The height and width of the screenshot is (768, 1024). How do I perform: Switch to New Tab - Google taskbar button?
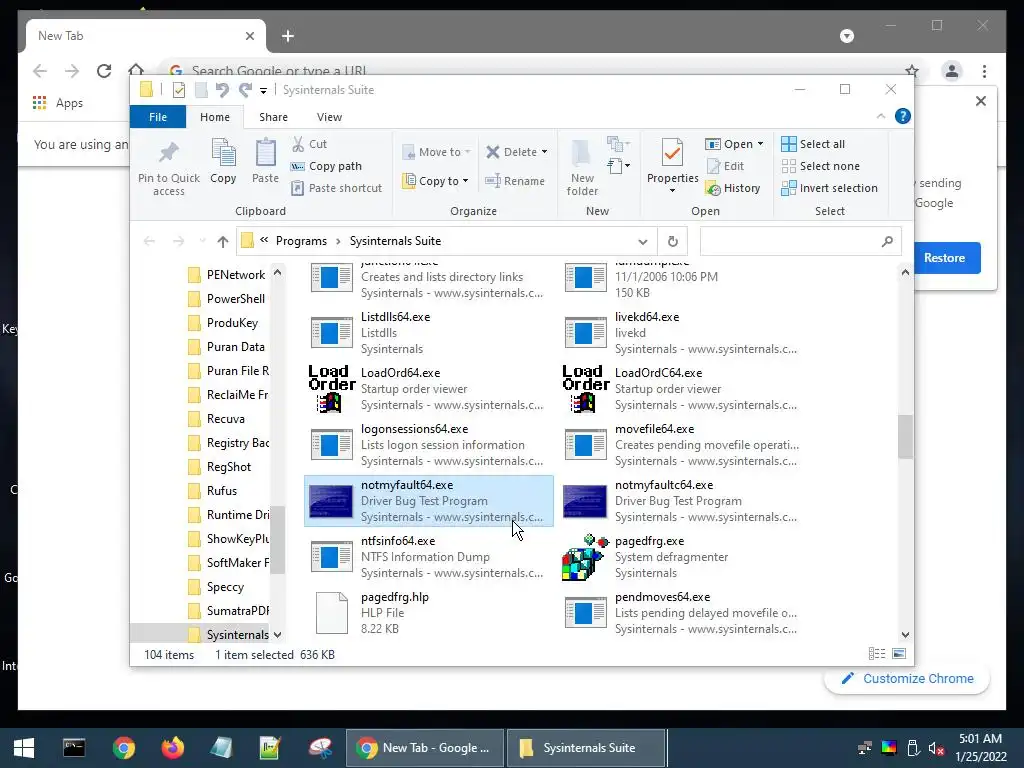pos(424,748)
